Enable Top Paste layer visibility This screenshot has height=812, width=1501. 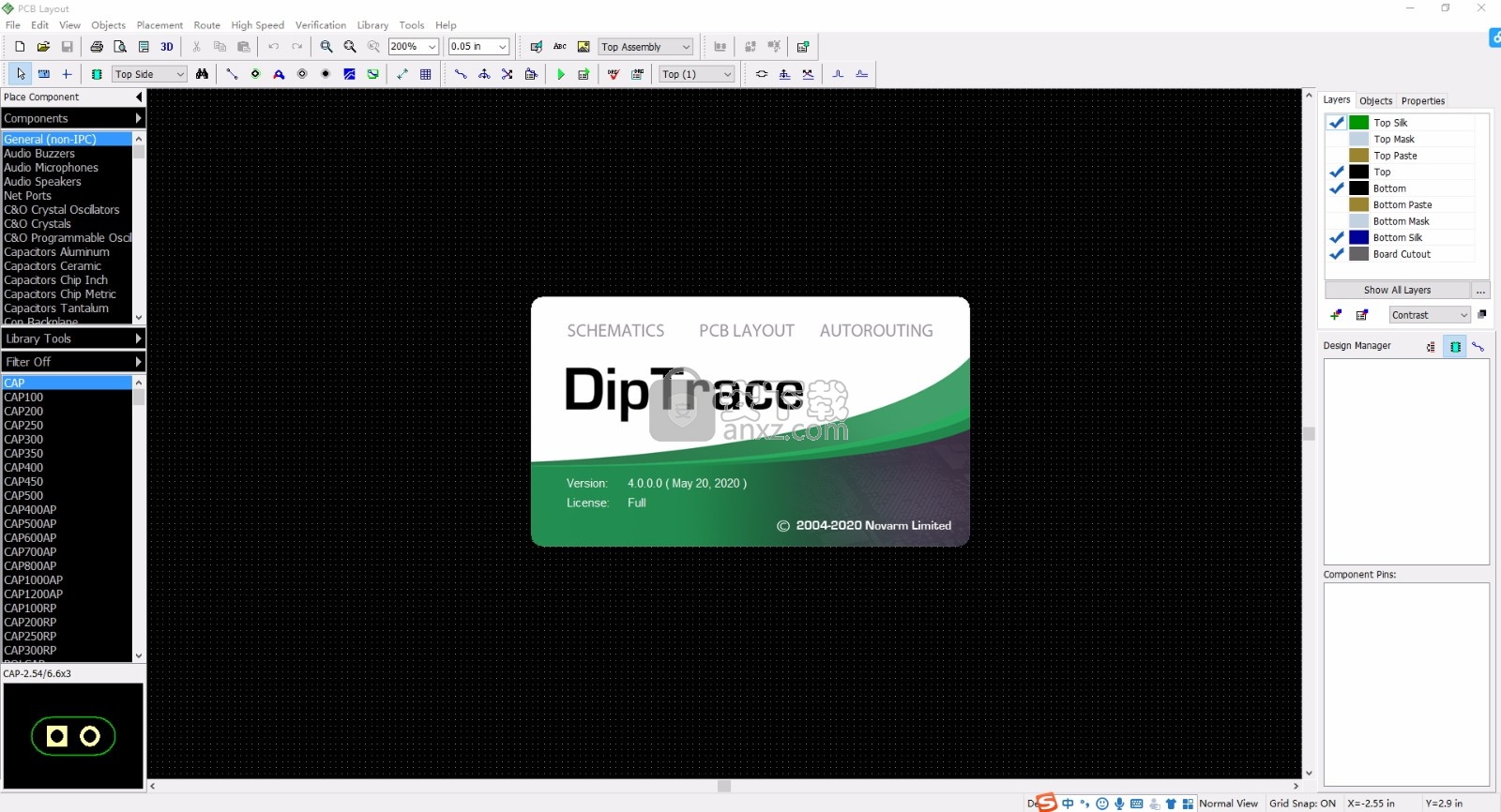(x=1337, y=155)
